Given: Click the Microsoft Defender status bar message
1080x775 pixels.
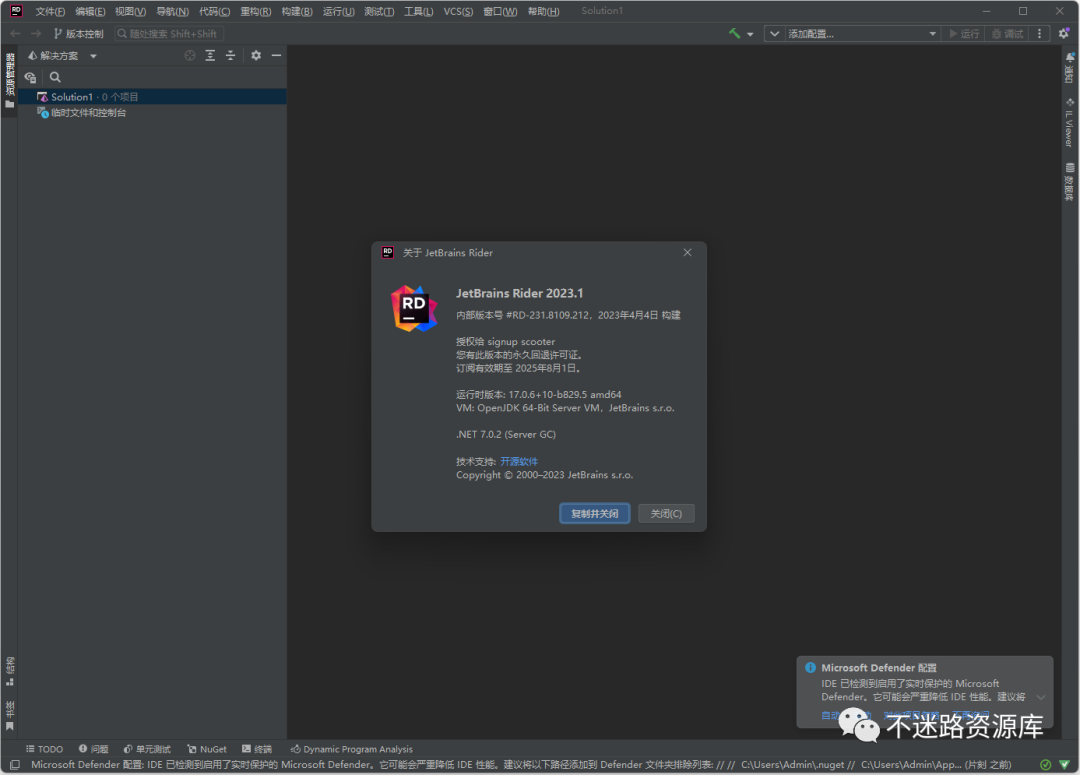Looking at the screenshot, I should (521, 765).
